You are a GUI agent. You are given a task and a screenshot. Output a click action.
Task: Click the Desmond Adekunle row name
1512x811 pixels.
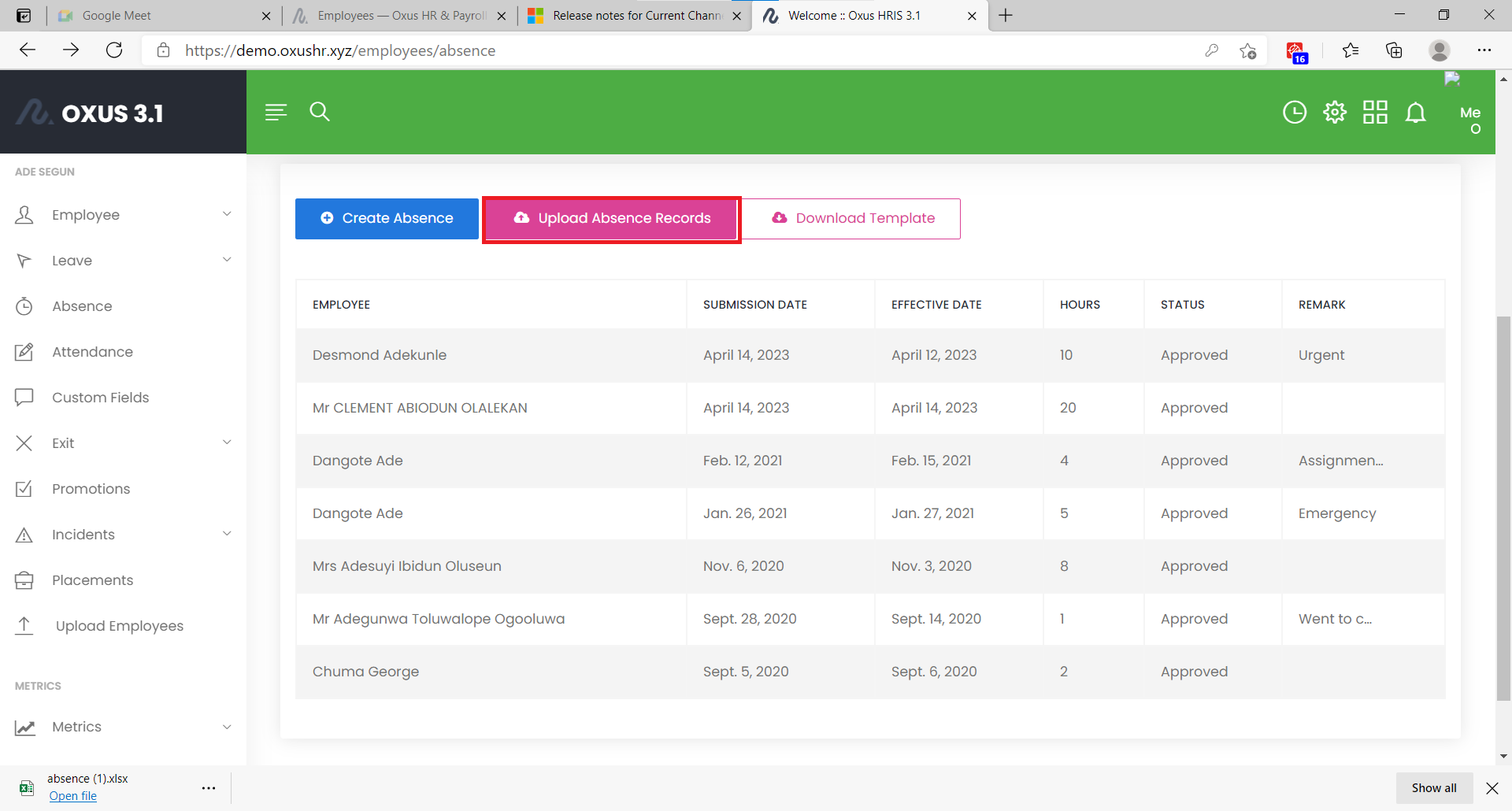[x=380, y=355]
